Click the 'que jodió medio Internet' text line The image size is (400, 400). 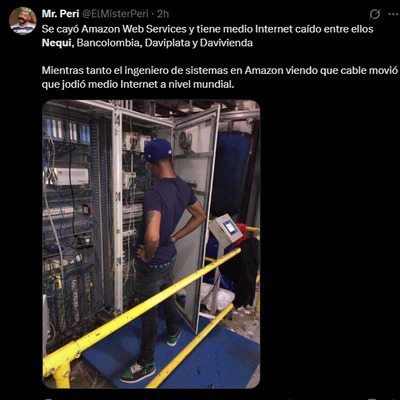coord(138,84)
